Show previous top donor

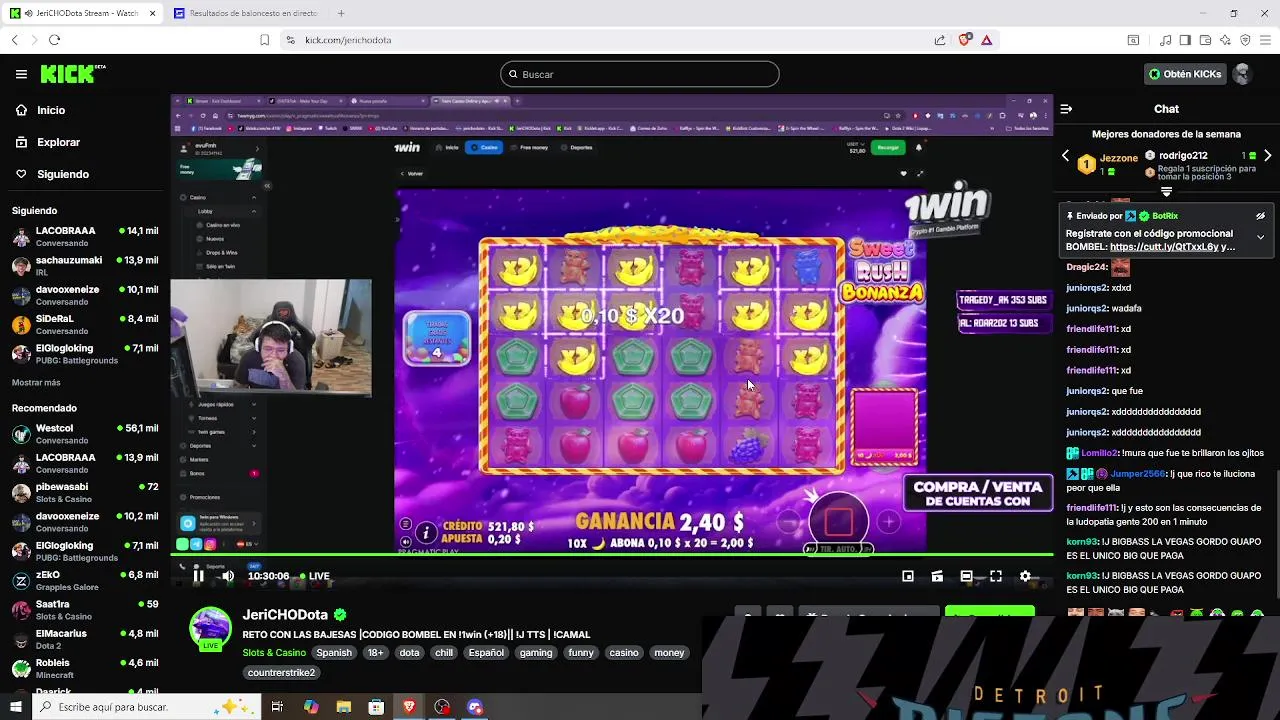click(x=1065, y=156)
